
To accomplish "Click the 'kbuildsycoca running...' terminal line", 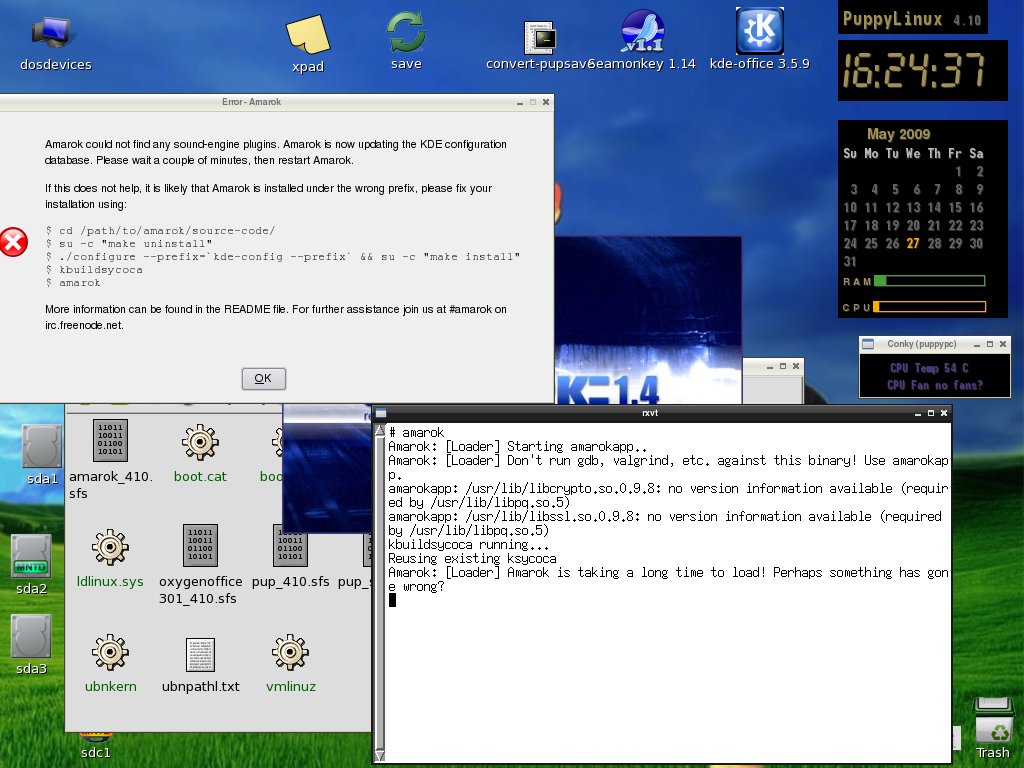I will point(468,545).
